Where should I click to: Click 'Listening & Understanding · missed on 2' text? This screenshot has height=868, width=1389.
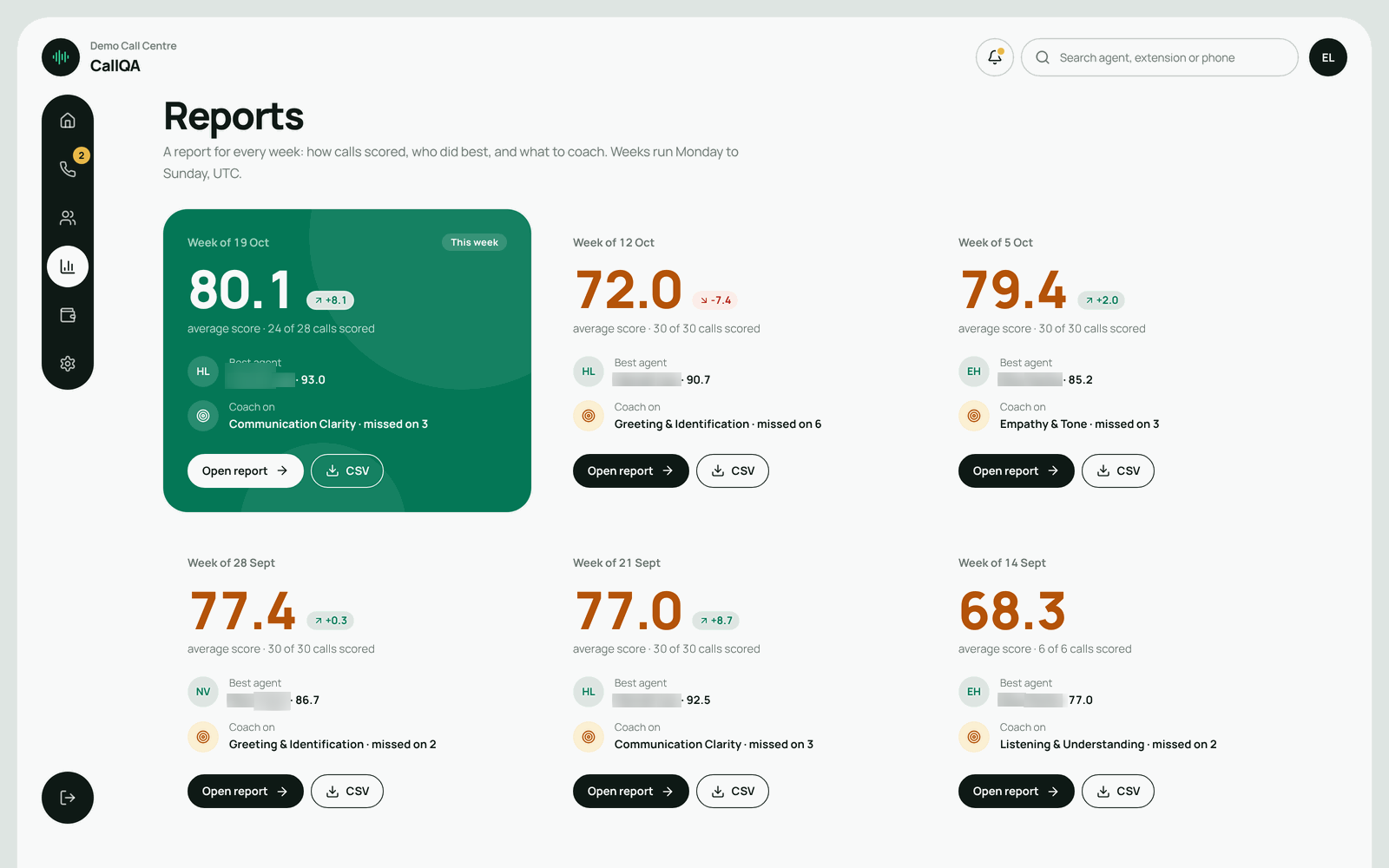click(x=1108, y=744)
